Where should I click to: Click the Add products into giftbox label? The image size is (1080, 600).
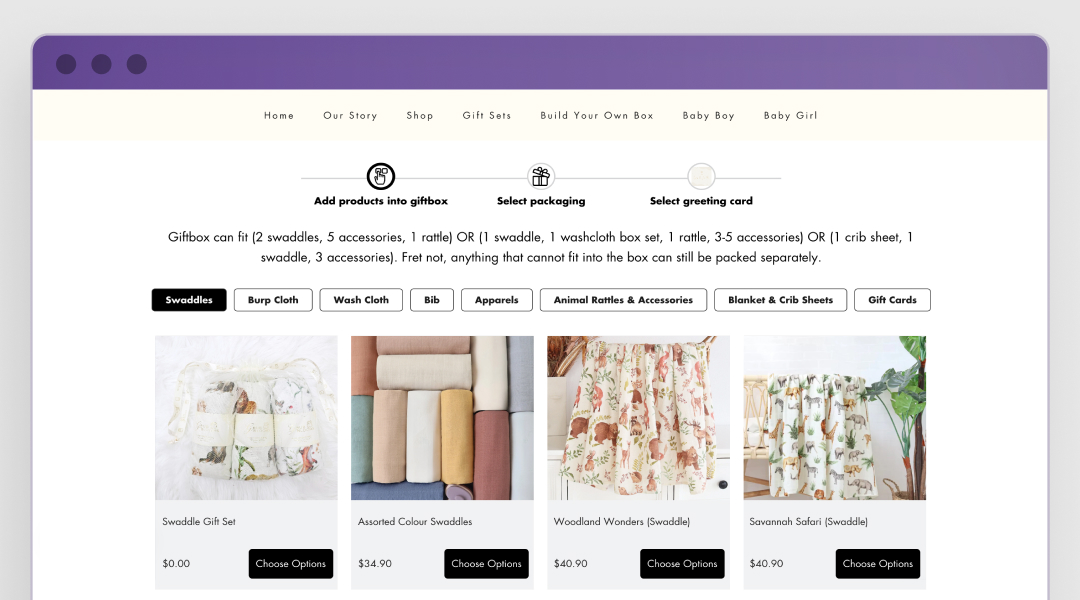click(x=381, y=201)
